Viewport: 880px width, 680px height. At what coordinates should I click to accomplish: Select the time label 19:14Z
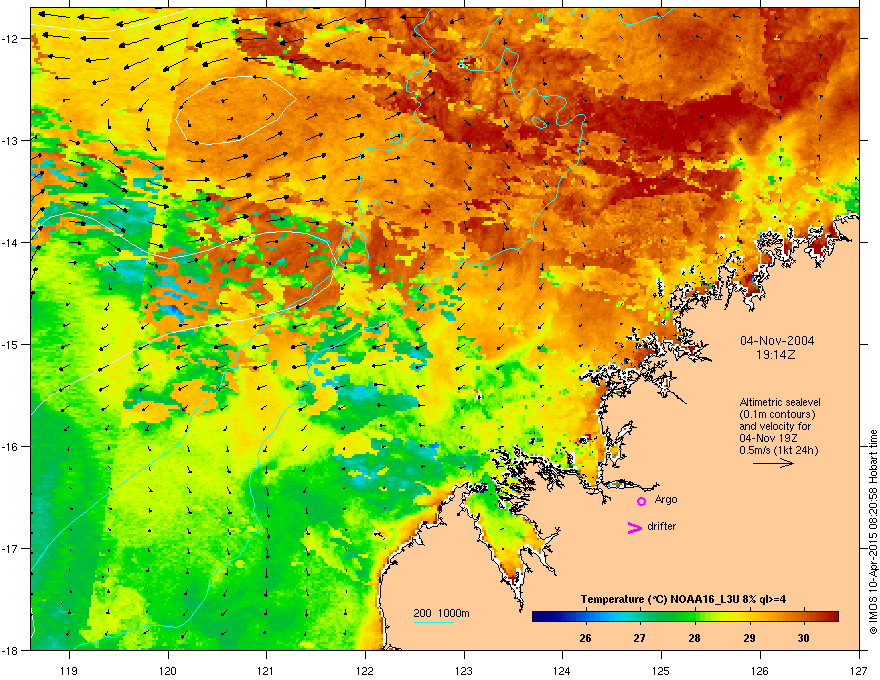click(x=776, y=355)
